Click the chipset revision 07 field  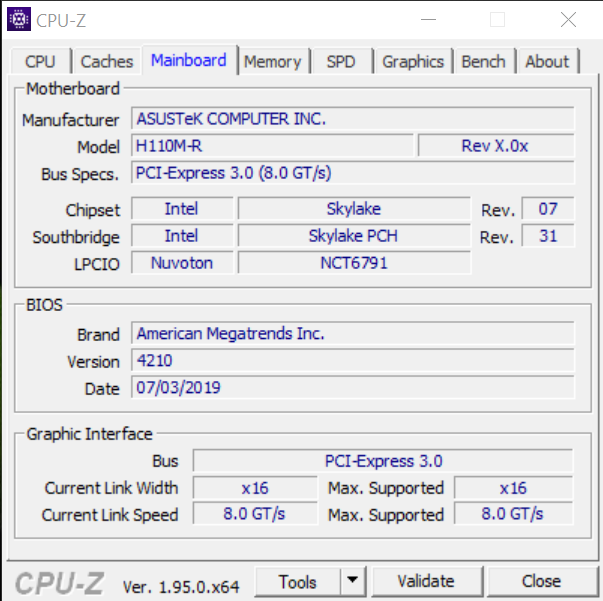point(548,209)
